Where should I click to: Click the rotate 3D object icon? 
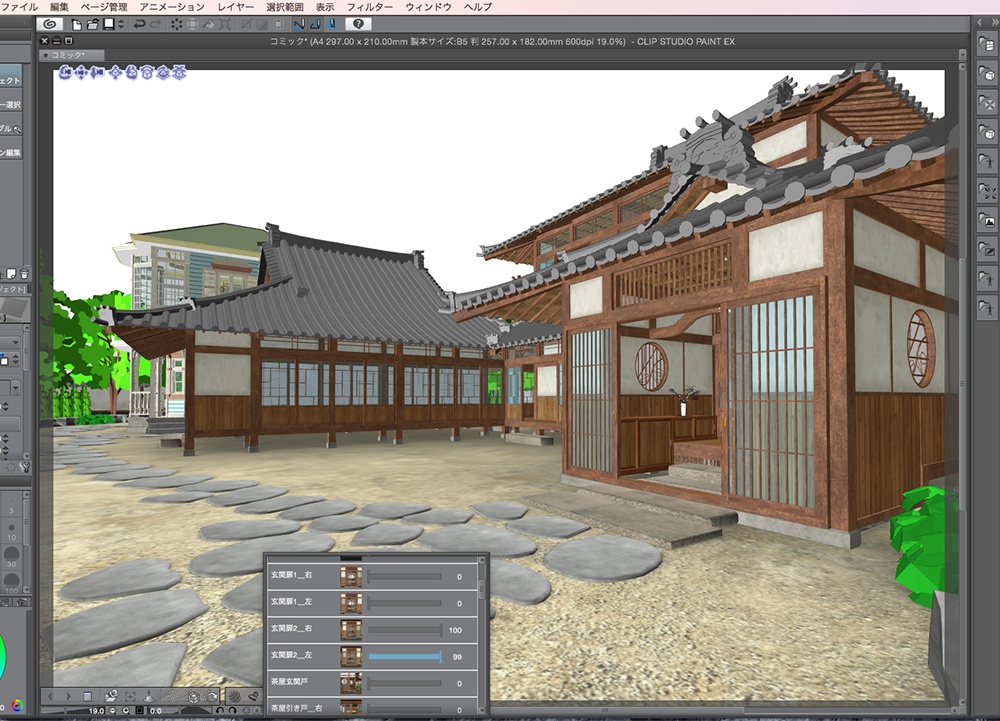pos(132,76)
